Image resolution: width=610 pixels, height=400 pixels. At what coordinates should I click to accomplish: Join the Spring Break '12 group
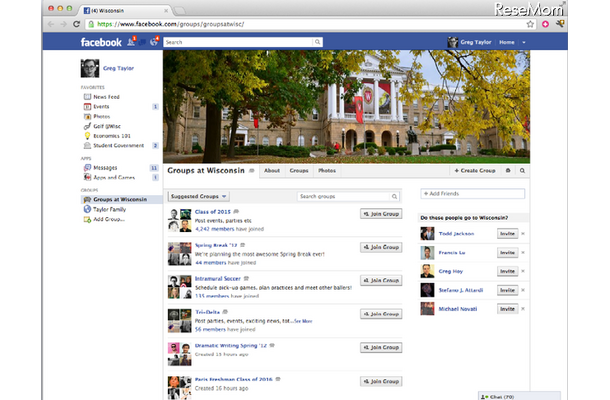[x=381, y=247]
